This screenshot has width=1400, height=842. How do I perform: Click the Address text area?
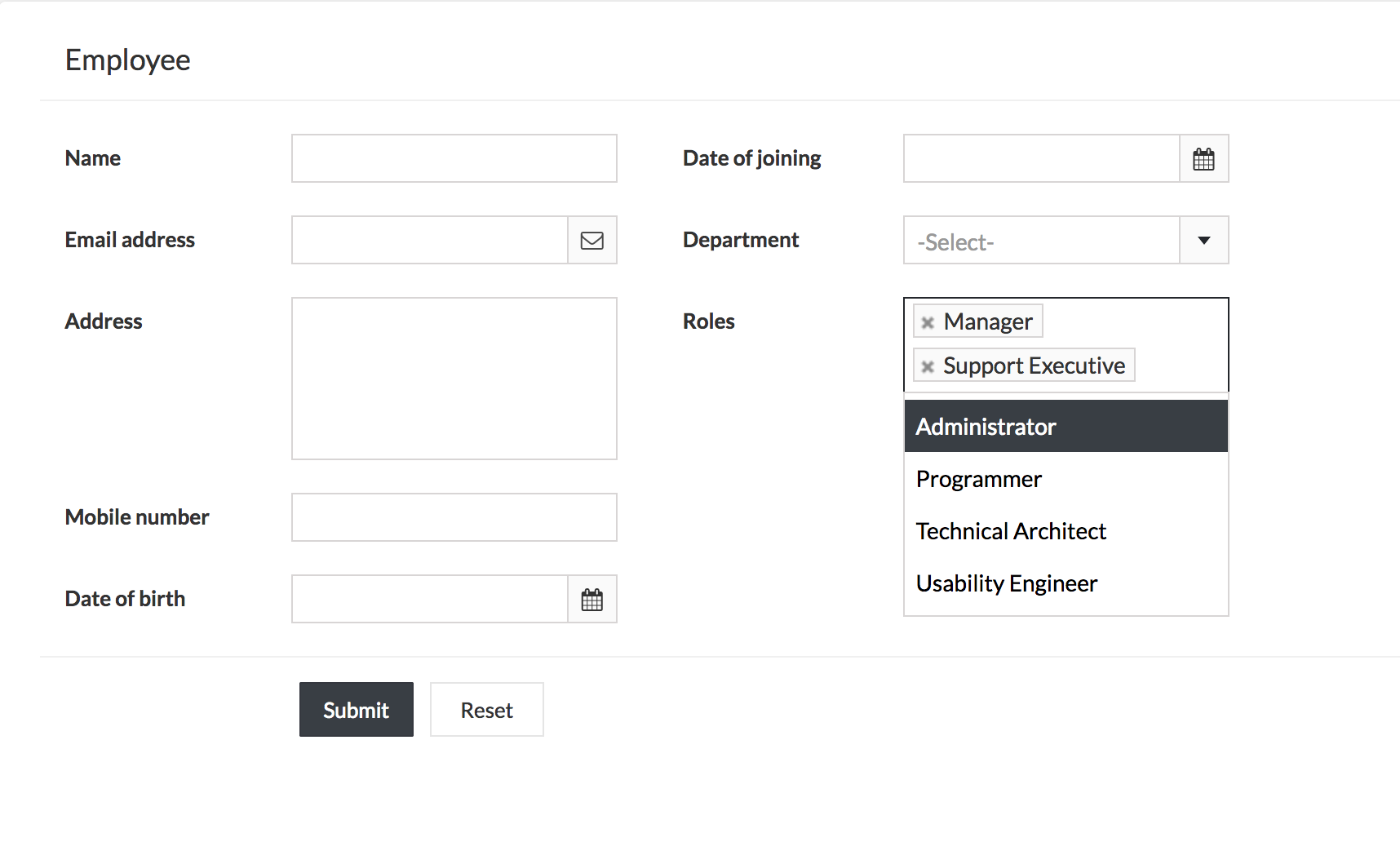[x=454, y=378]
